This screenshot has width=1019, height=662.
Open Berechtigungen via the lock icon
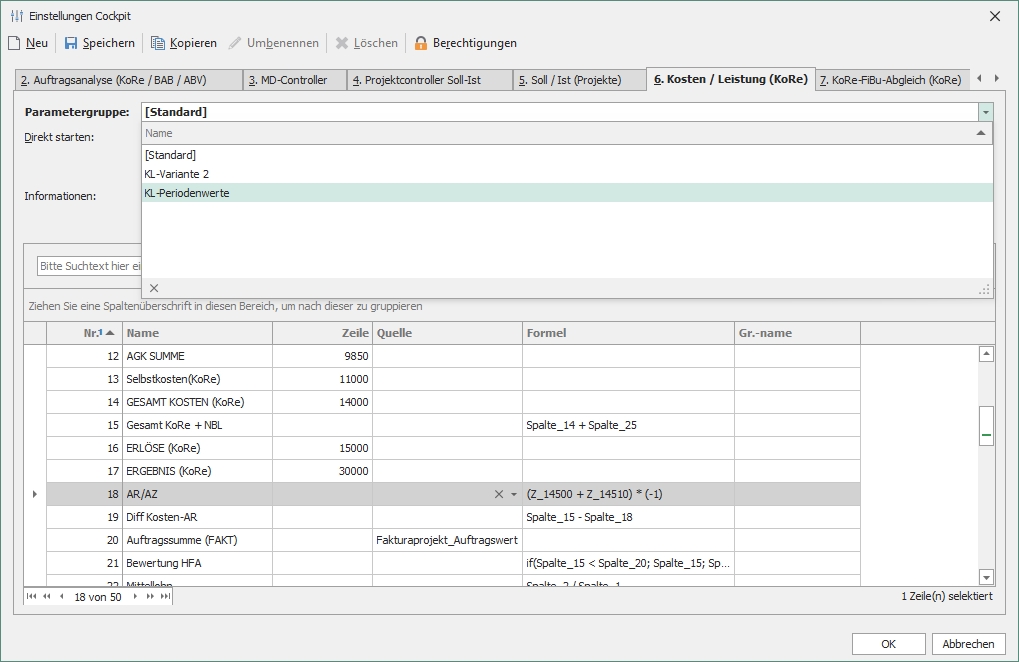click(x=421, y=43)
